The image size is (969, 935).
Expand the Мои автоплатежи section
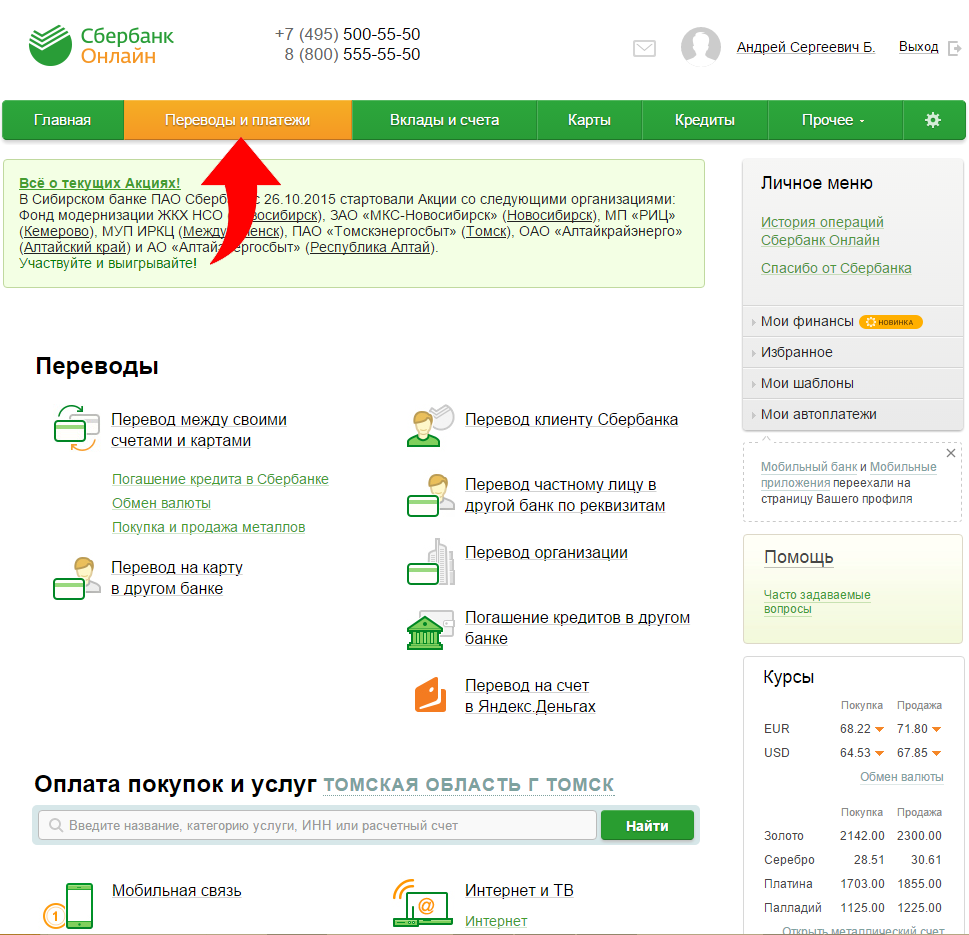(x=818, y=414)
